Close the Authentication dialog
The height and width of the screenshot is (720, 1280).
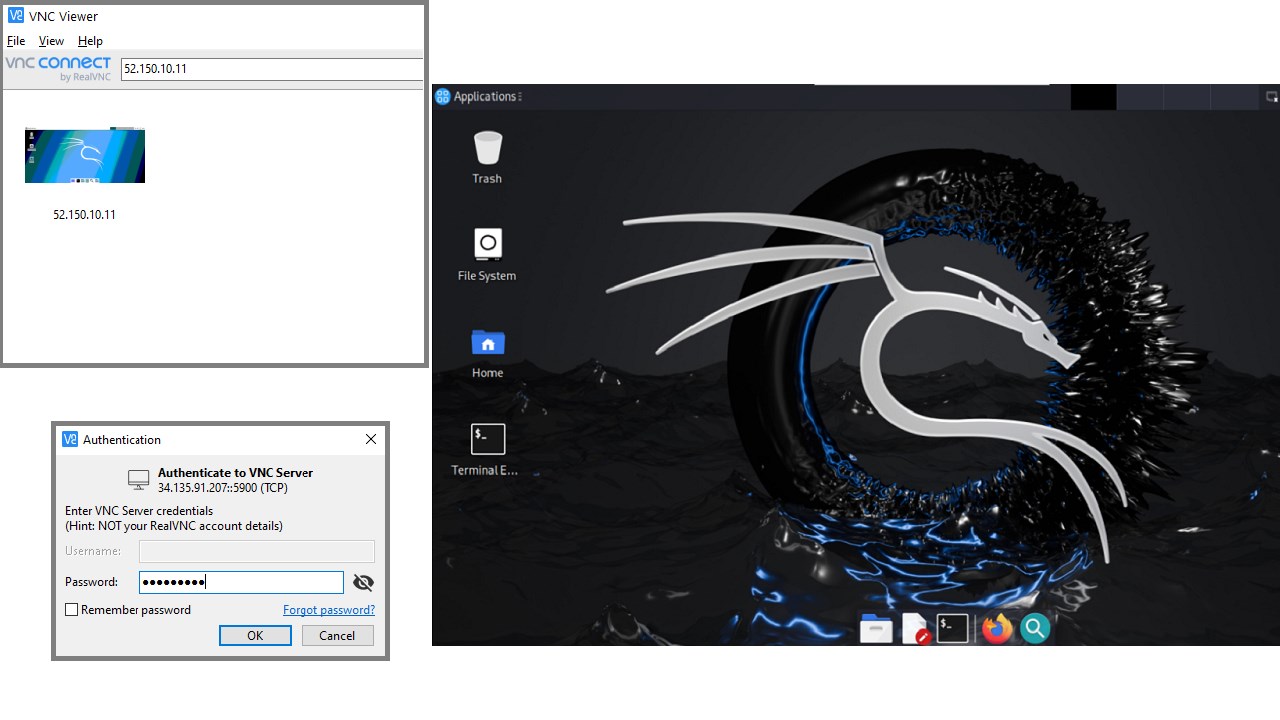pos(371,439)
